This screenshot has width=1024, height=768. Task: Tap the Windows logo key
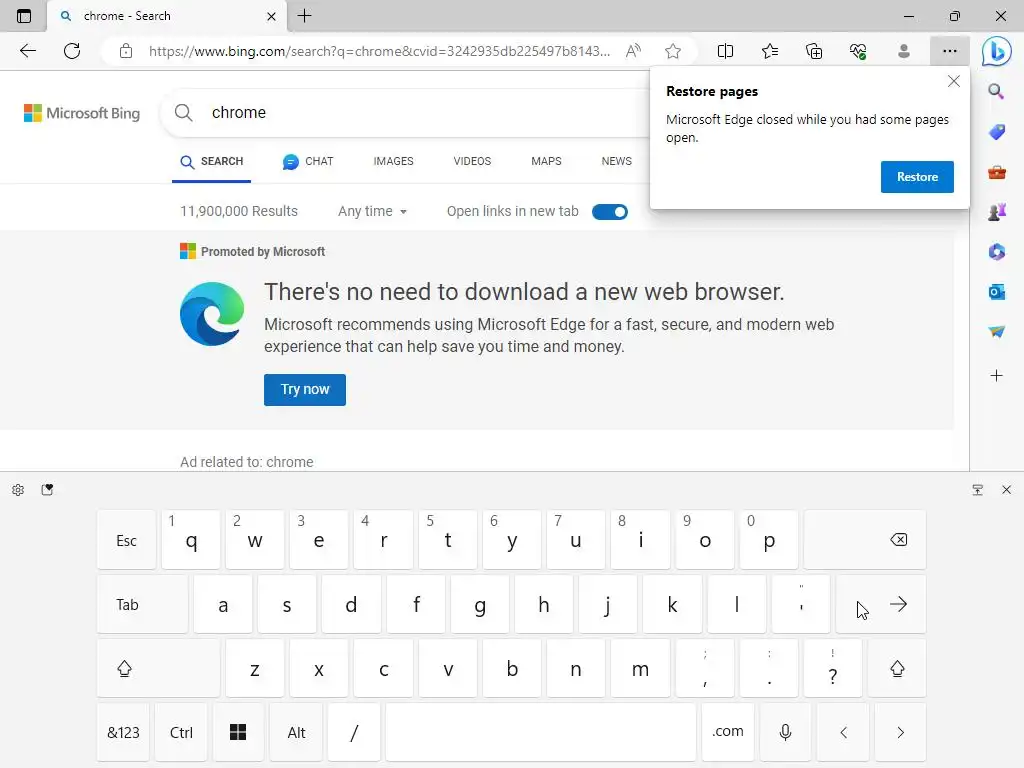(x=238, y=733)
